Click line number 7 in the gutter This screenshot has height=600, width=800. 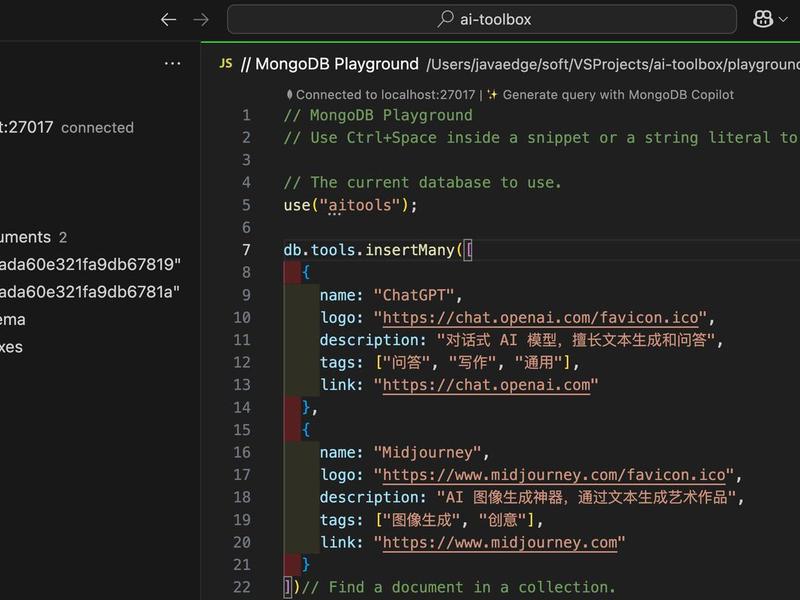246,250
